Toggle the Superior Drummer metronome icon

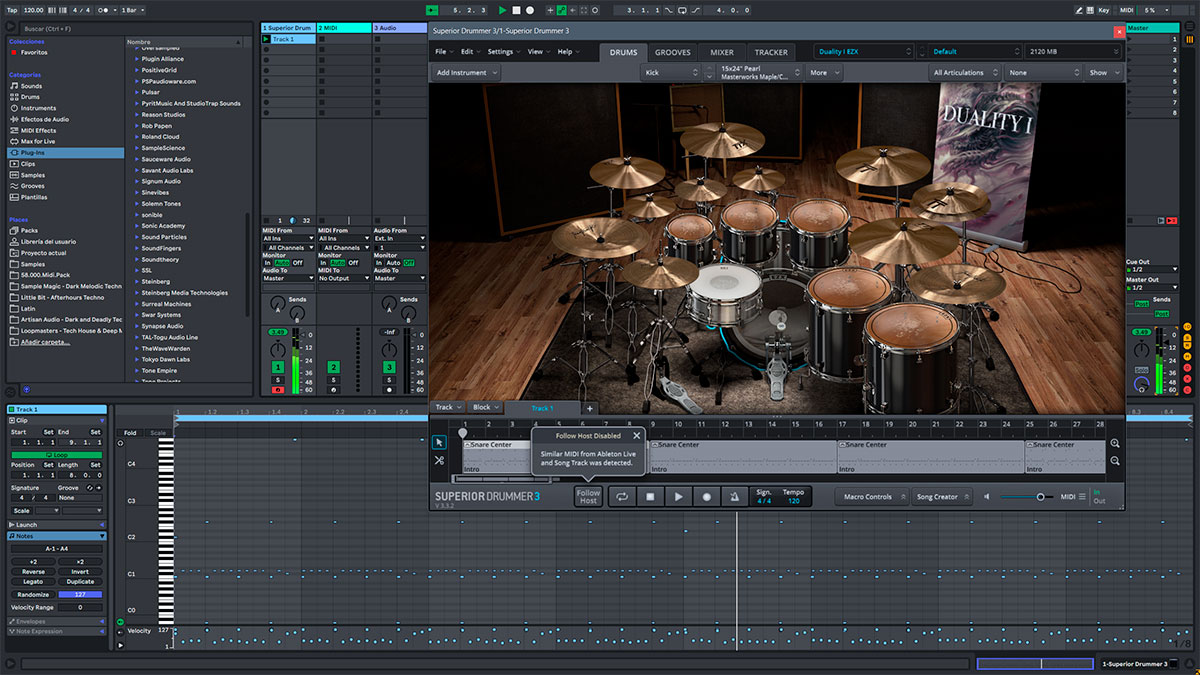734,496
